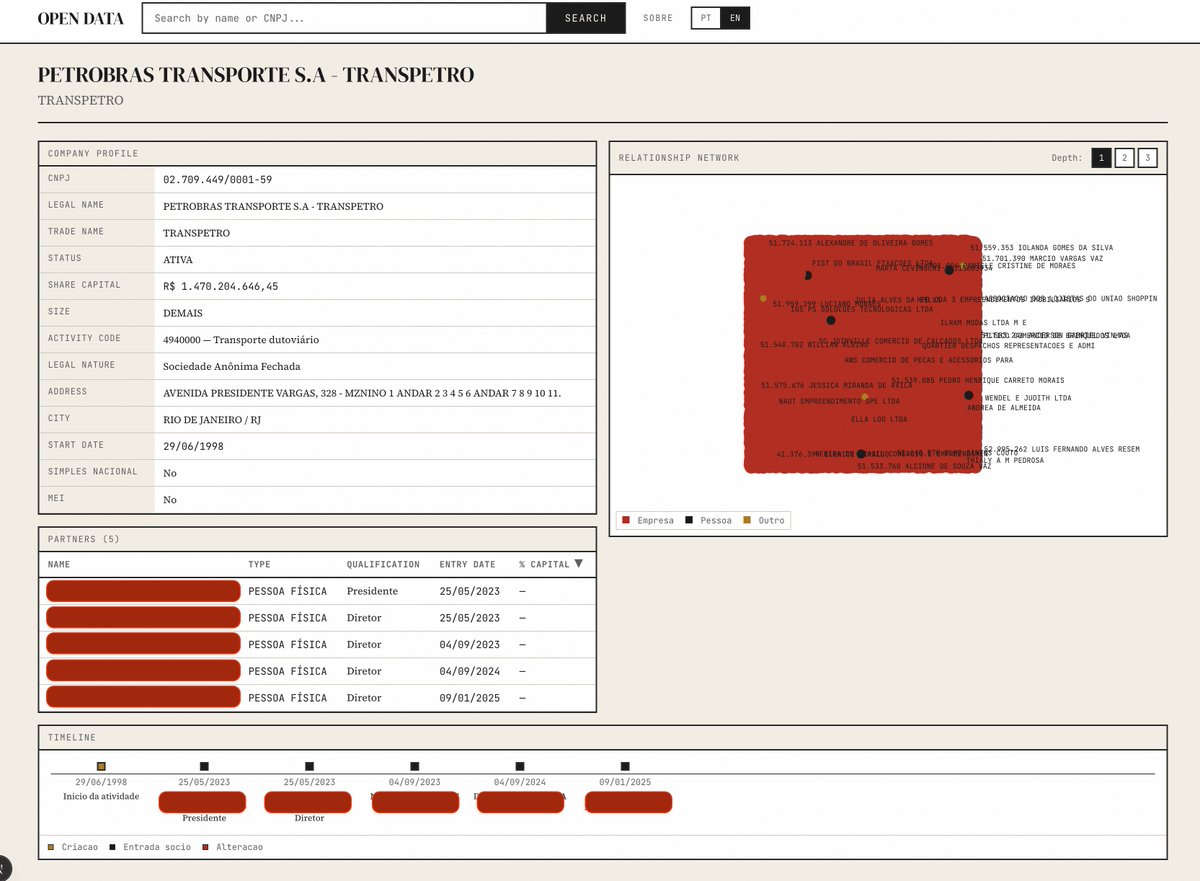
Task: Click the 29/06/1998 creation timeline marker
Action: (x=100, y=766)
